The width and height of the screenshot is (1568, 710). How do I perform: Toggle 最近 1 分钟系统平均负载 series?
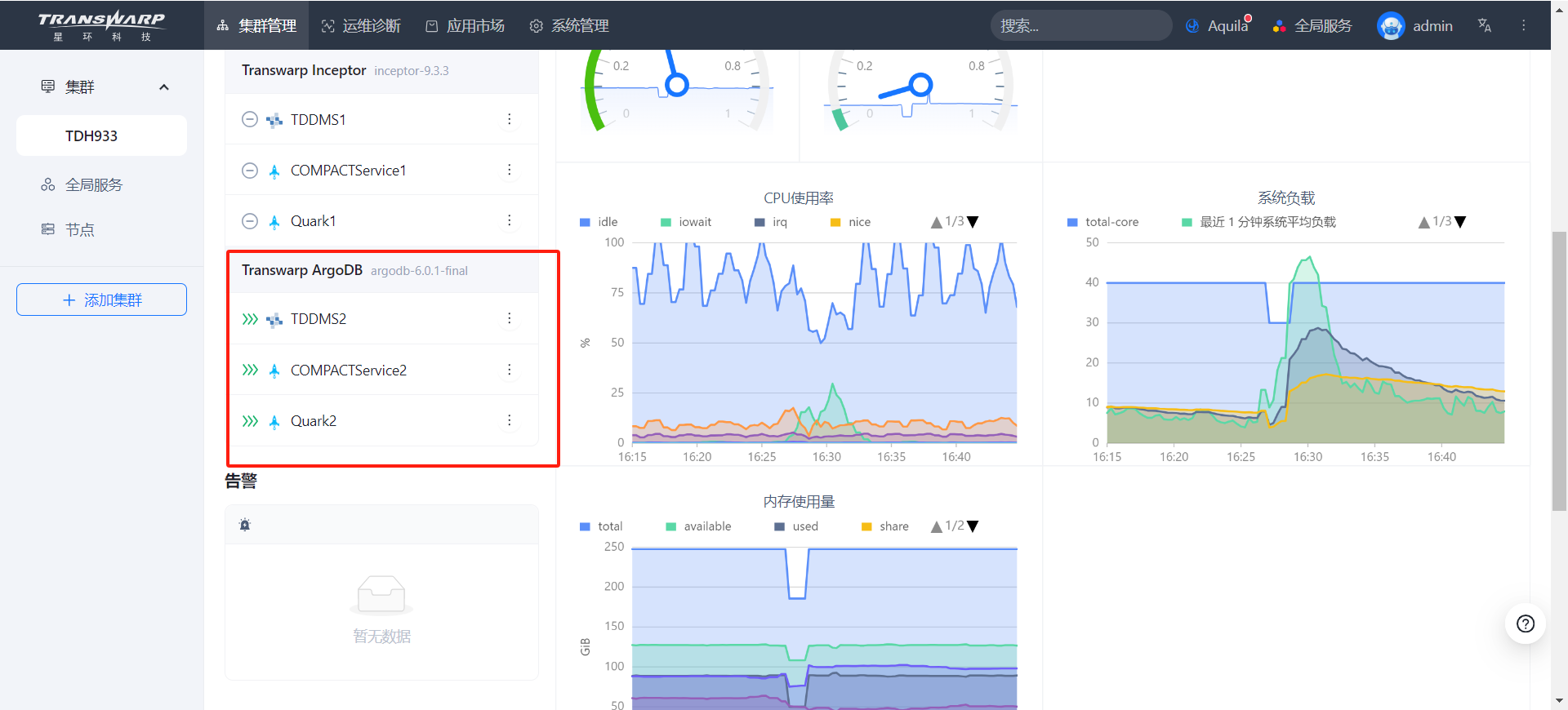tap(1258, 222)
